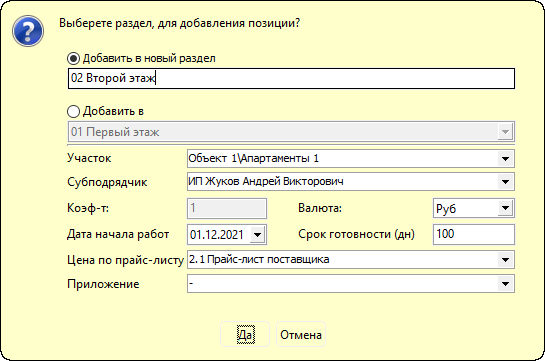
Task: Click the 'Дата начала работ' label
Action: point(118,235)
